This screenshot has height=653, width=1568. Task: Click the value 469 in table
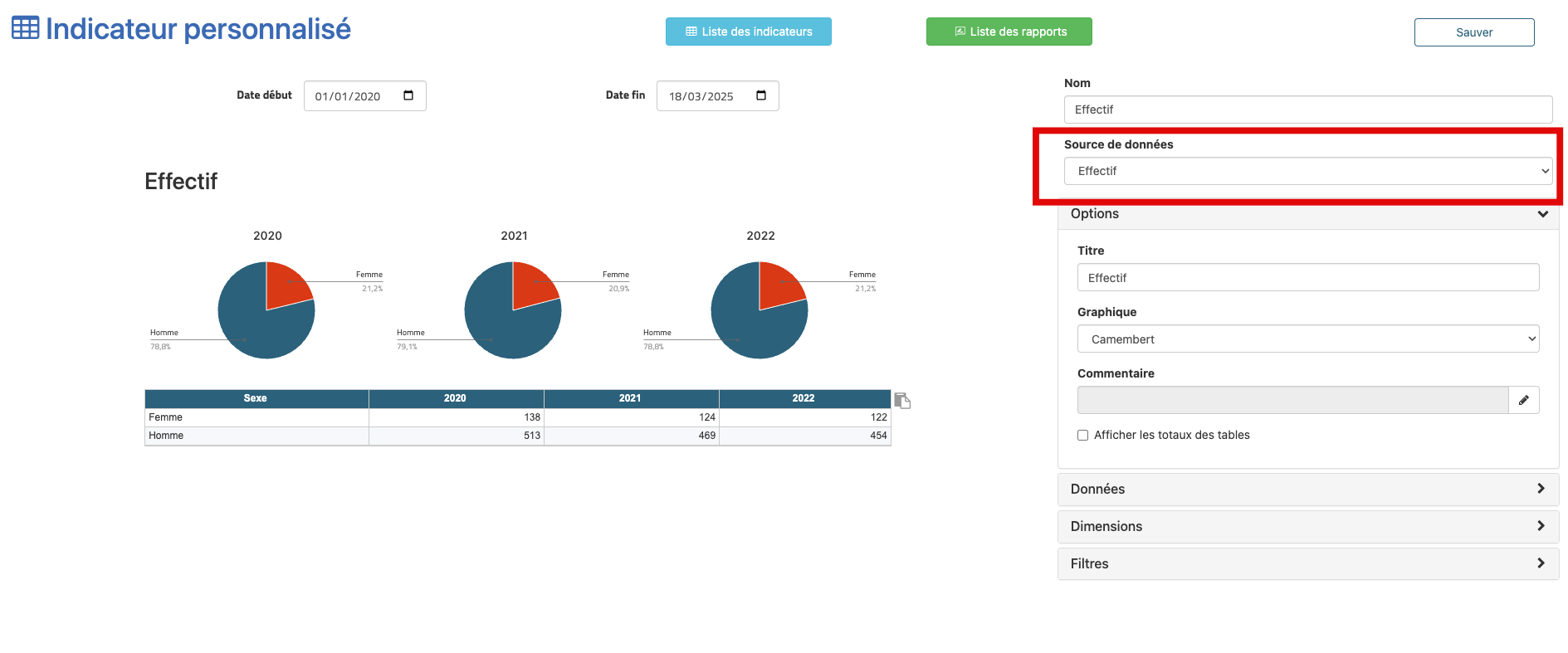pos(707,436)
